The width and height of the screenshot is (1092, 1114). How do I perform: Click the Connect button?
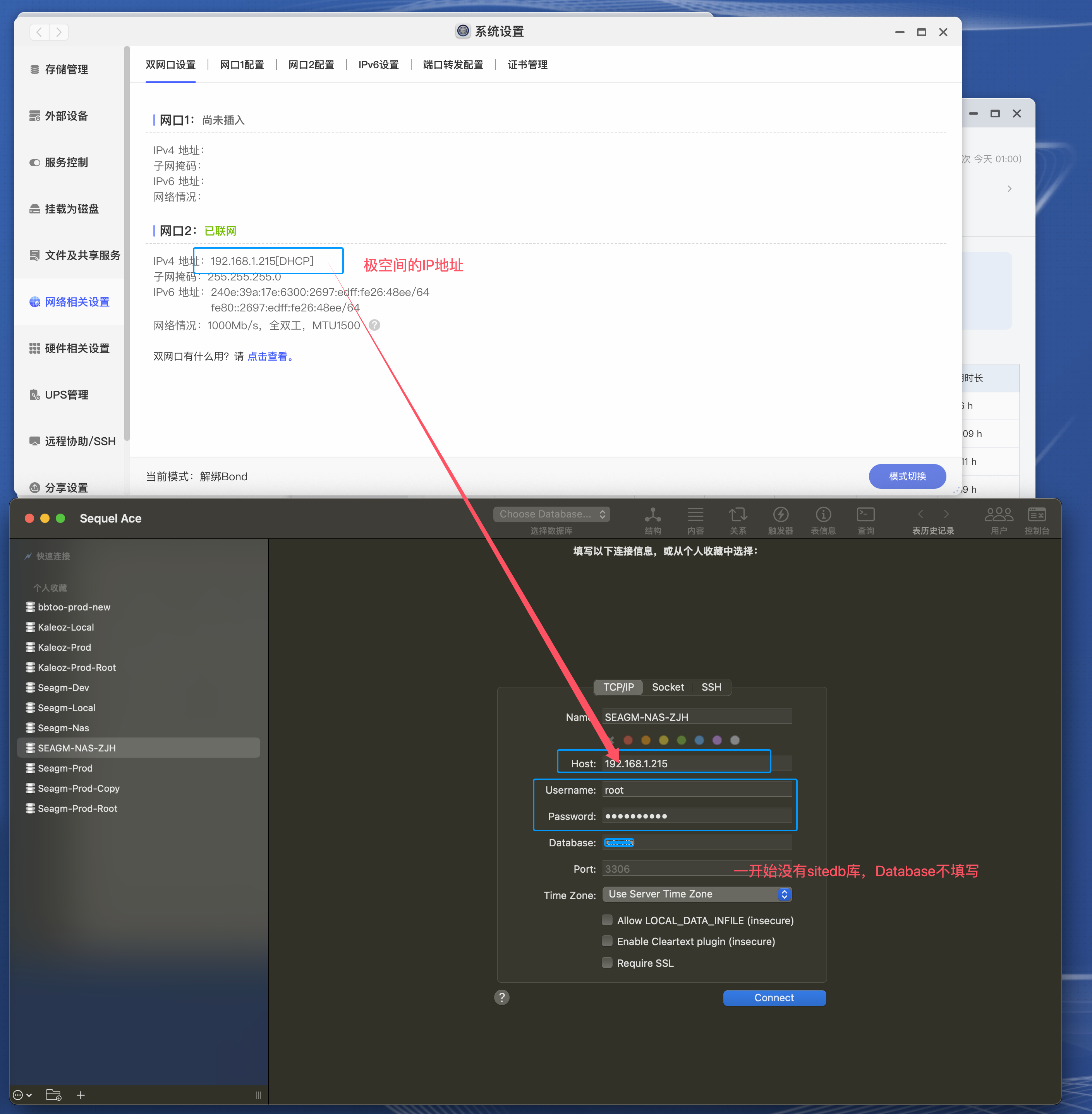click(774, 997)
